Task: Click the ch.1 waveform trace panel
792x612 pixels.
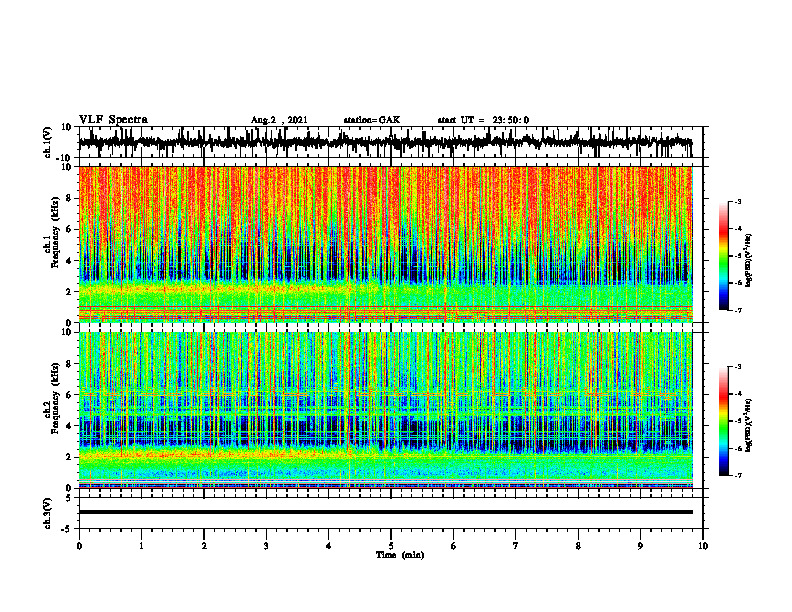Action: [x=390, y=142]
